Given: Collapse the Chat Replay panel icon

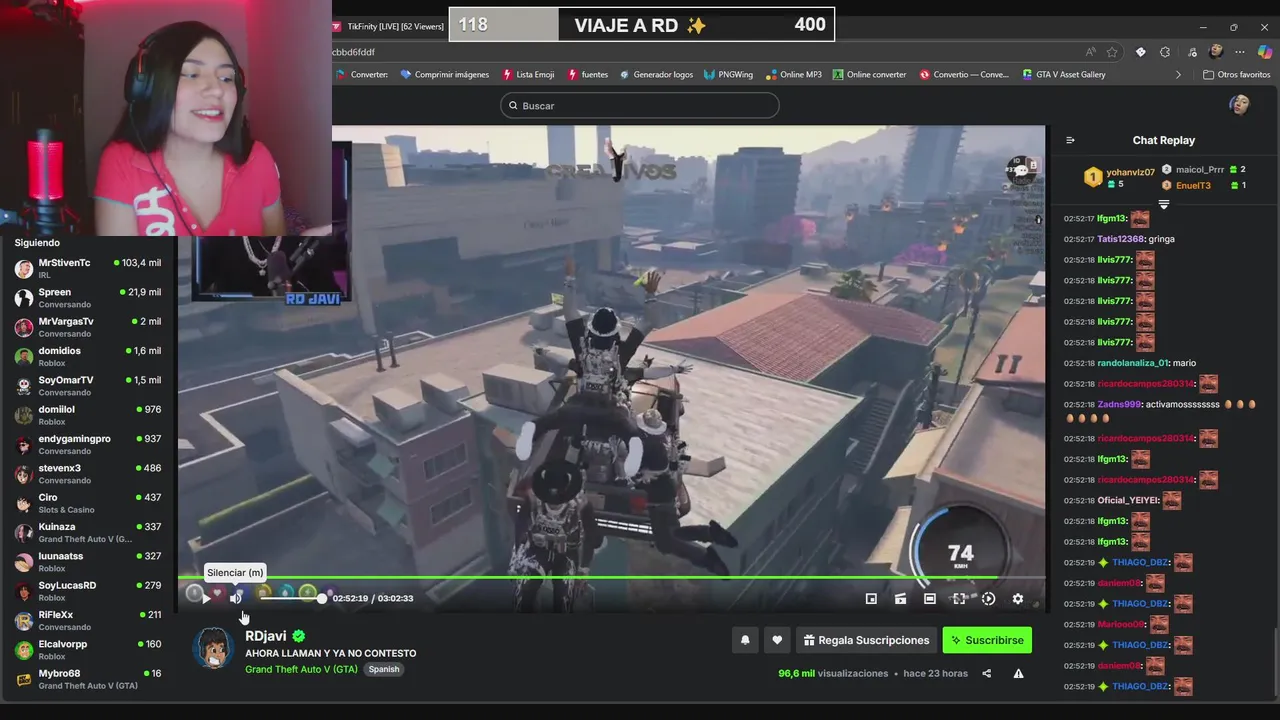Looking at the screenshot, I should [1070, 140].
